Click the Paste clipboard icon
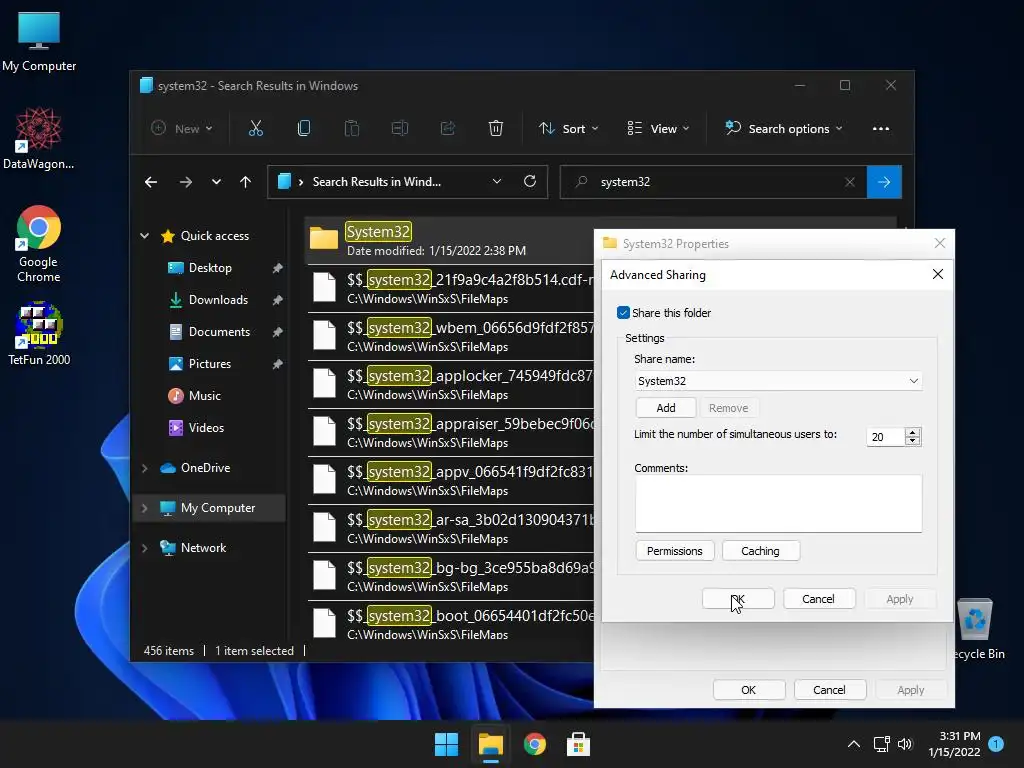This screenshot has height=768, width=1024. [351, 129]
